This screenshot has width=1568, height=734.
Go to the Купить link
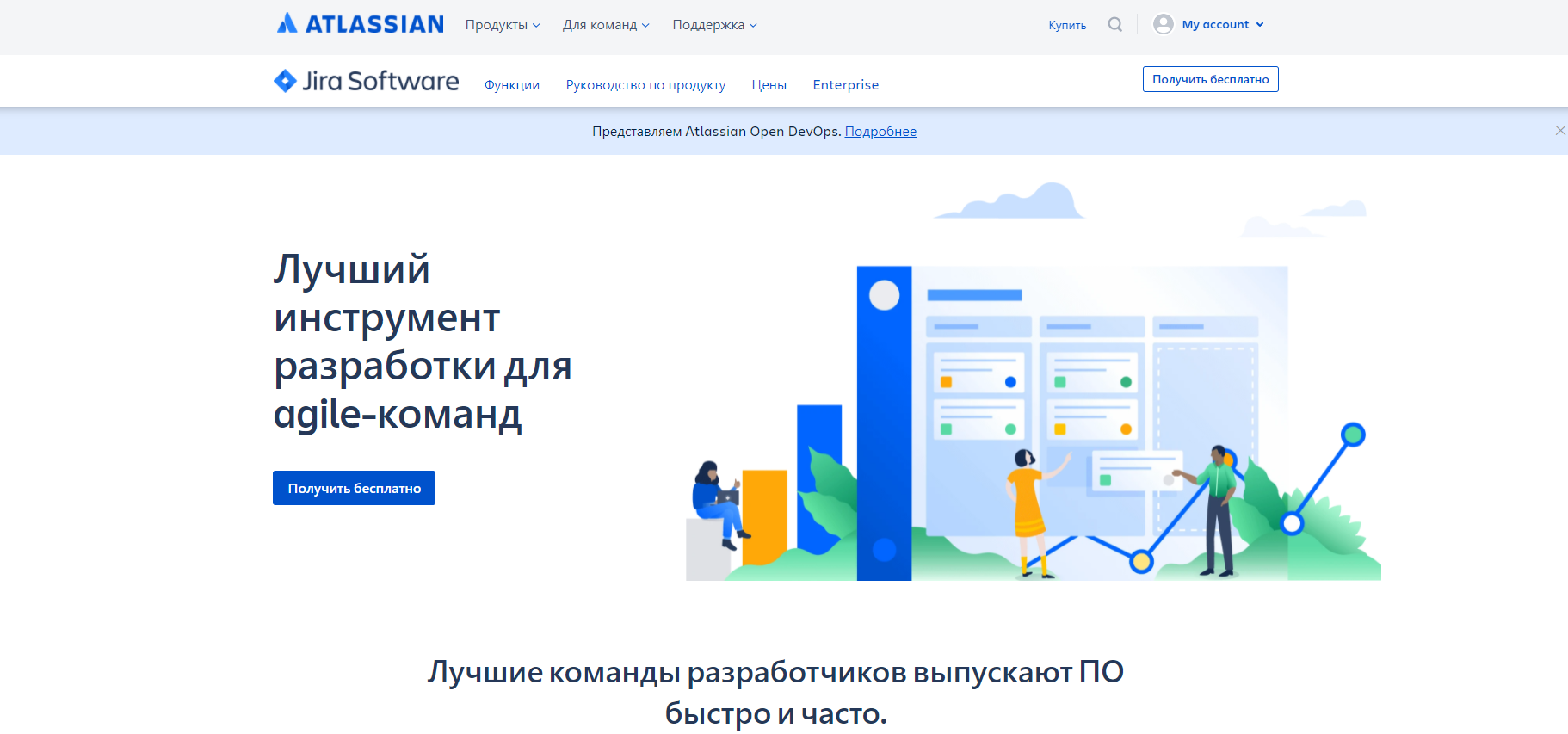pyautogui.click(x=1067, y=25)
